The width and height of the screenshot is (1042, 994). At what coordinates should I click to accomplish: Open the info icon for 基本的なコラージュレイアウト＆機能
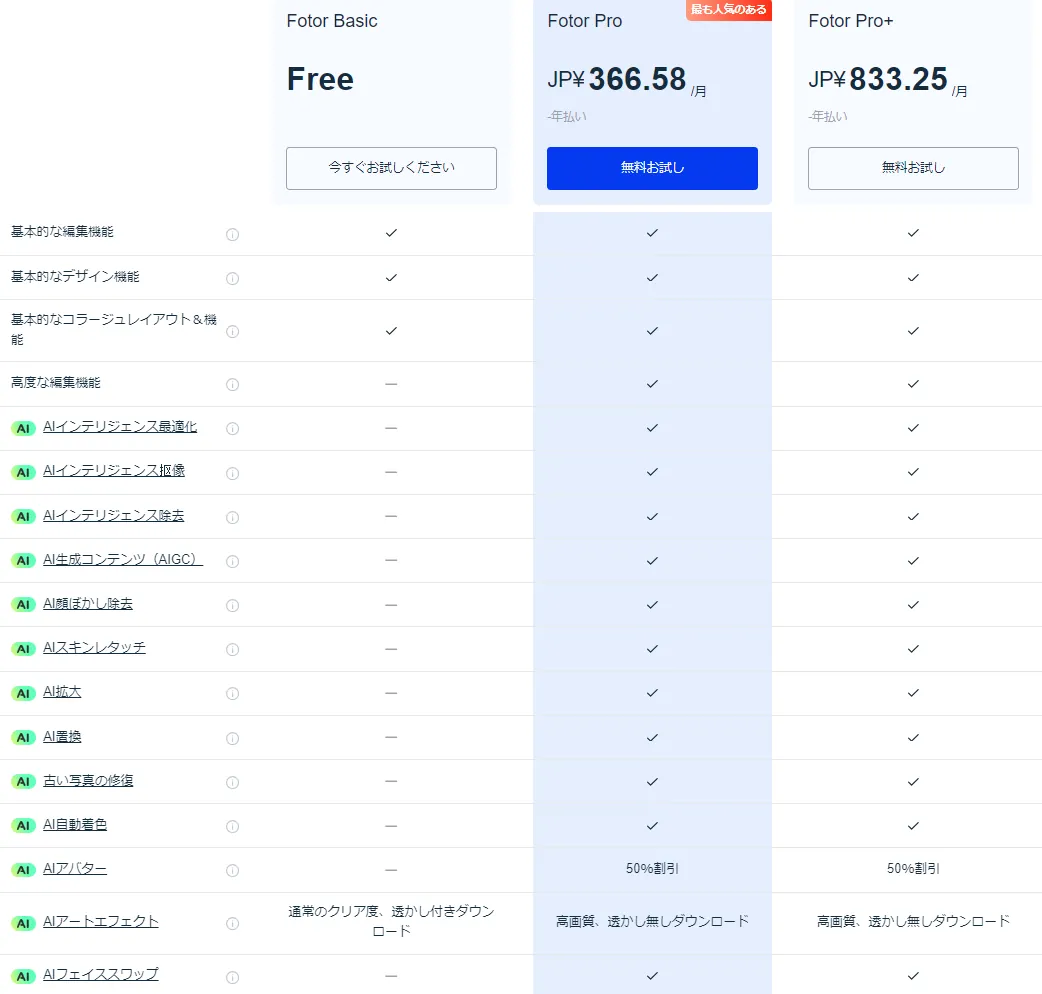point(233,332)
